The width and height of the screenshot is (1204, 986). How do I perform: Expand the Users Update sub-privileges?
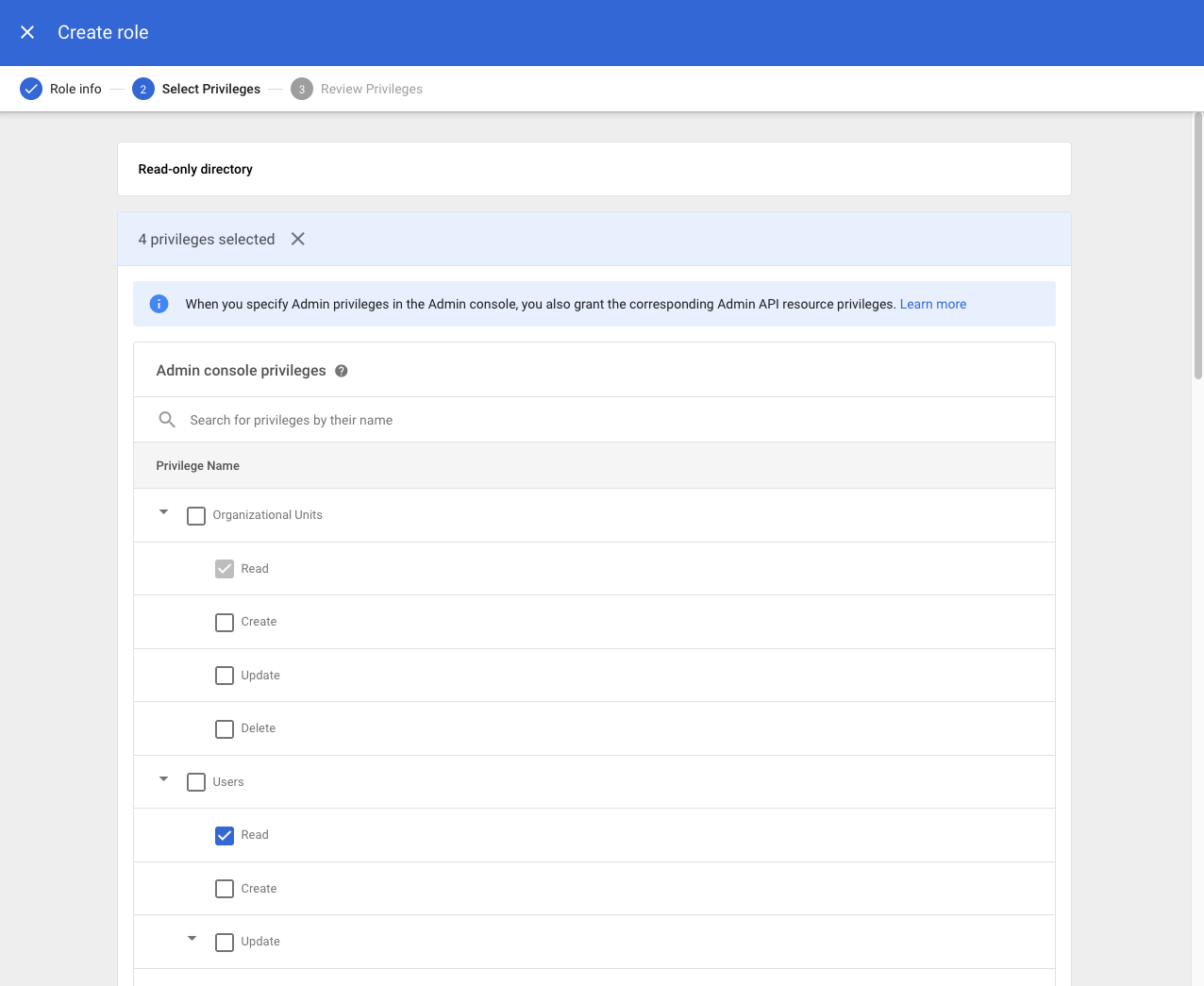(192, 939)
